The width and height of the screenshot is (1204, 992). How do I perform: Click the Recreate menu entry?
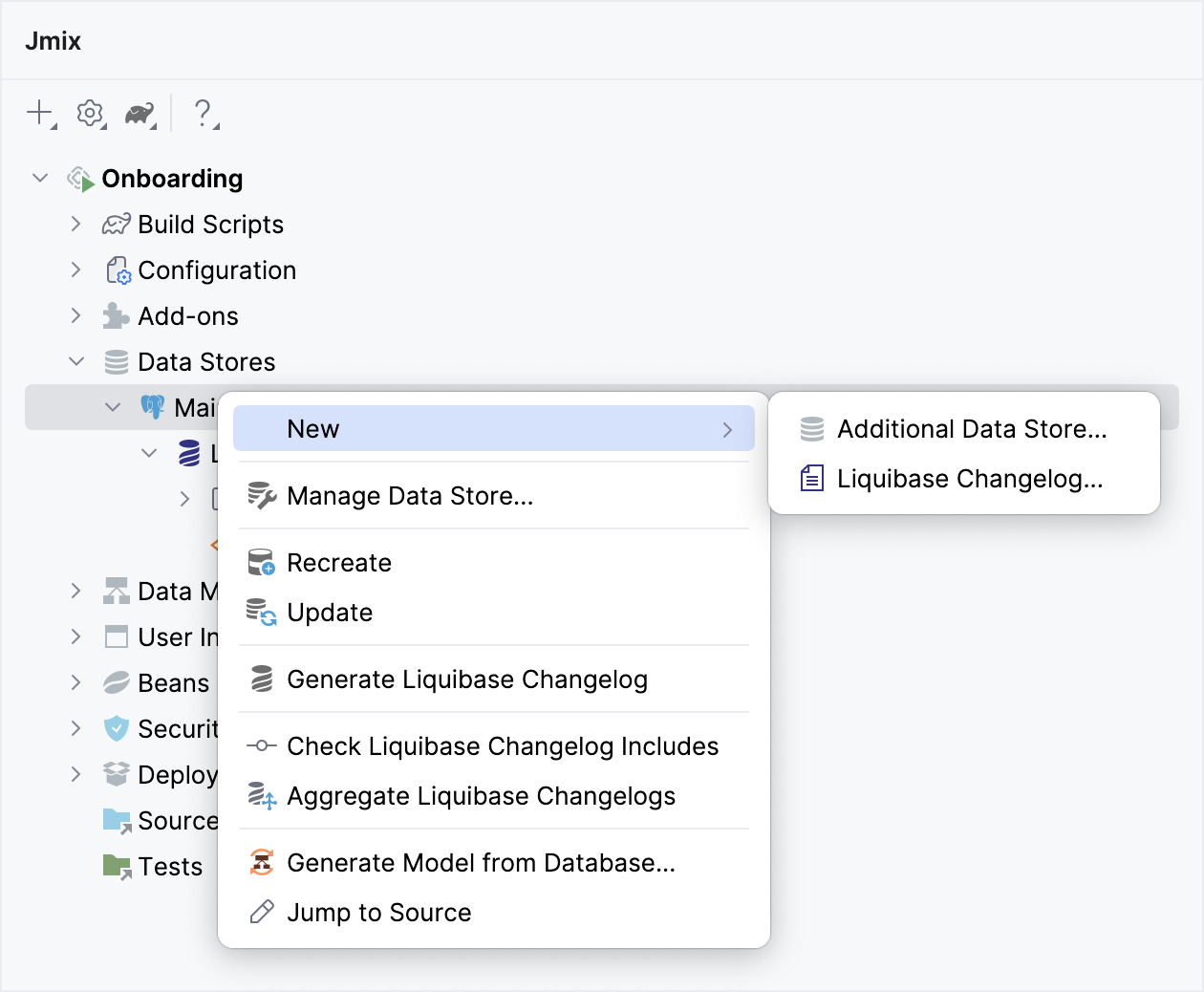coord(339,563)
